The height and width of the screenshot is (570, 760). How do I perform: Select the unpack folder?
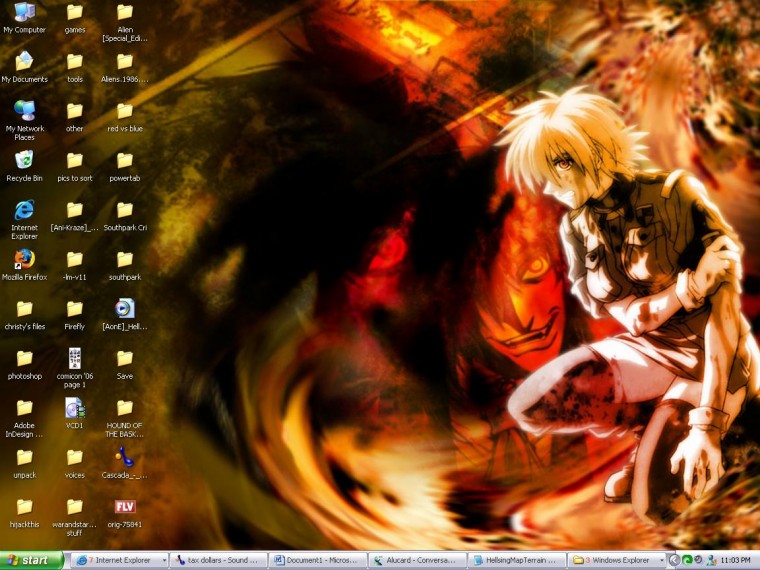click(24, 464)
